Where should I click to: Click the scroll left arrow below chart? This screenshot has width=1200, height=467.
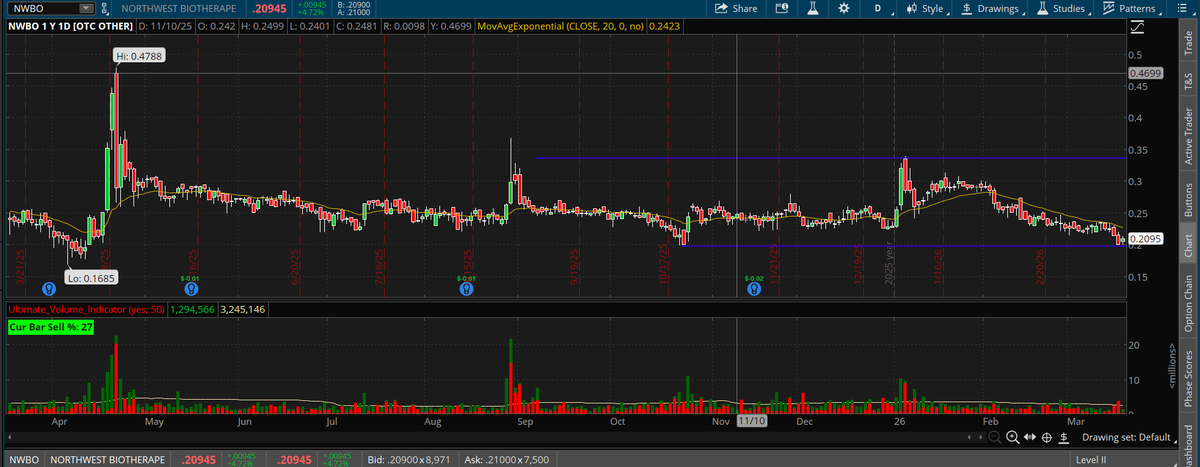968,438
